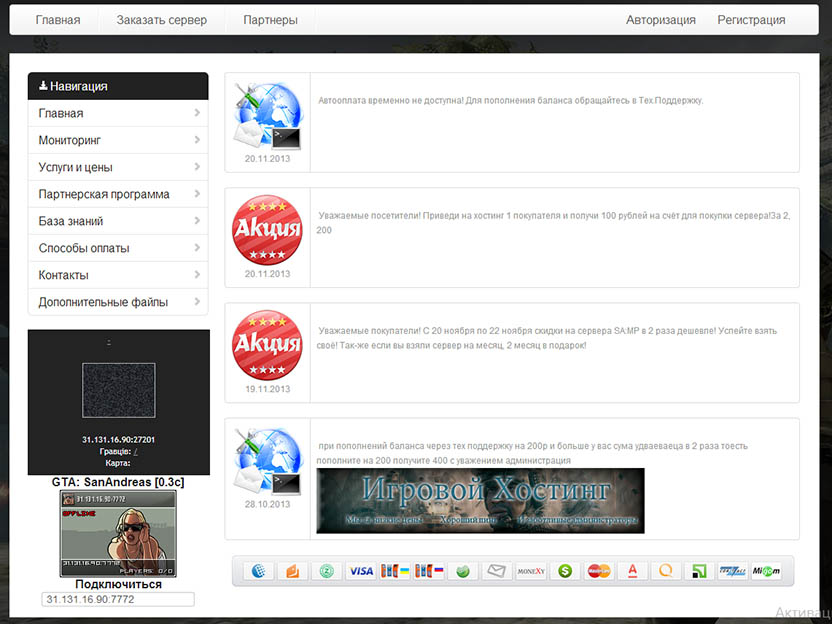The height and width of the screenshot is (624, 832).
Task: Select the VISA payment icon
Action: coord(360,571)
